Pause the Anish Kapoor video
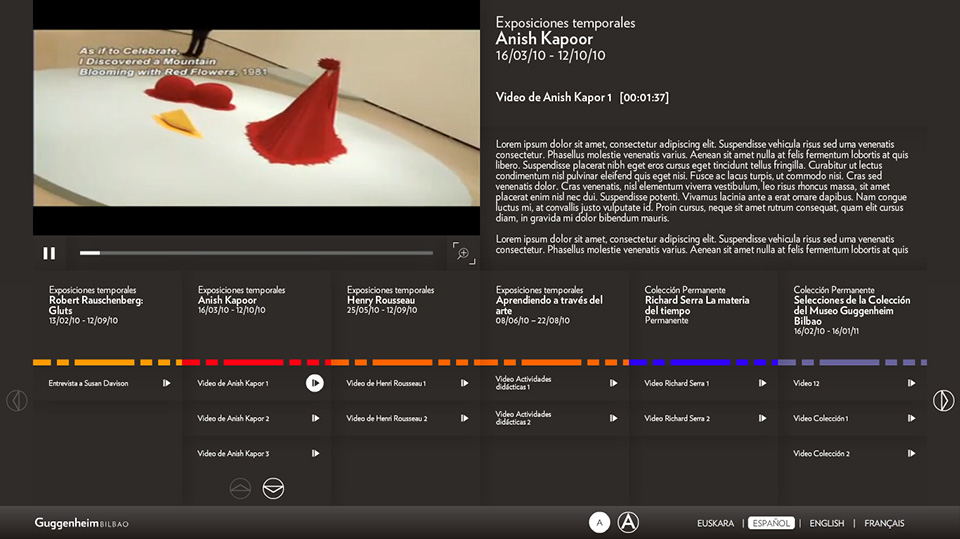 coord(49,253)
